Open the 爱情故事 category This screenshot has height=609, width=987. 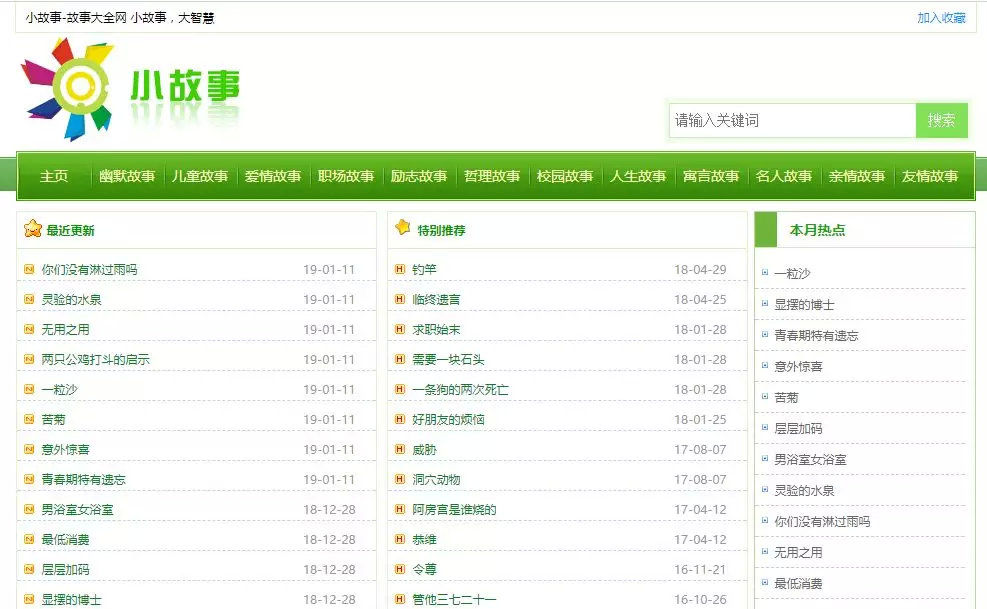(x=274, y=176)
